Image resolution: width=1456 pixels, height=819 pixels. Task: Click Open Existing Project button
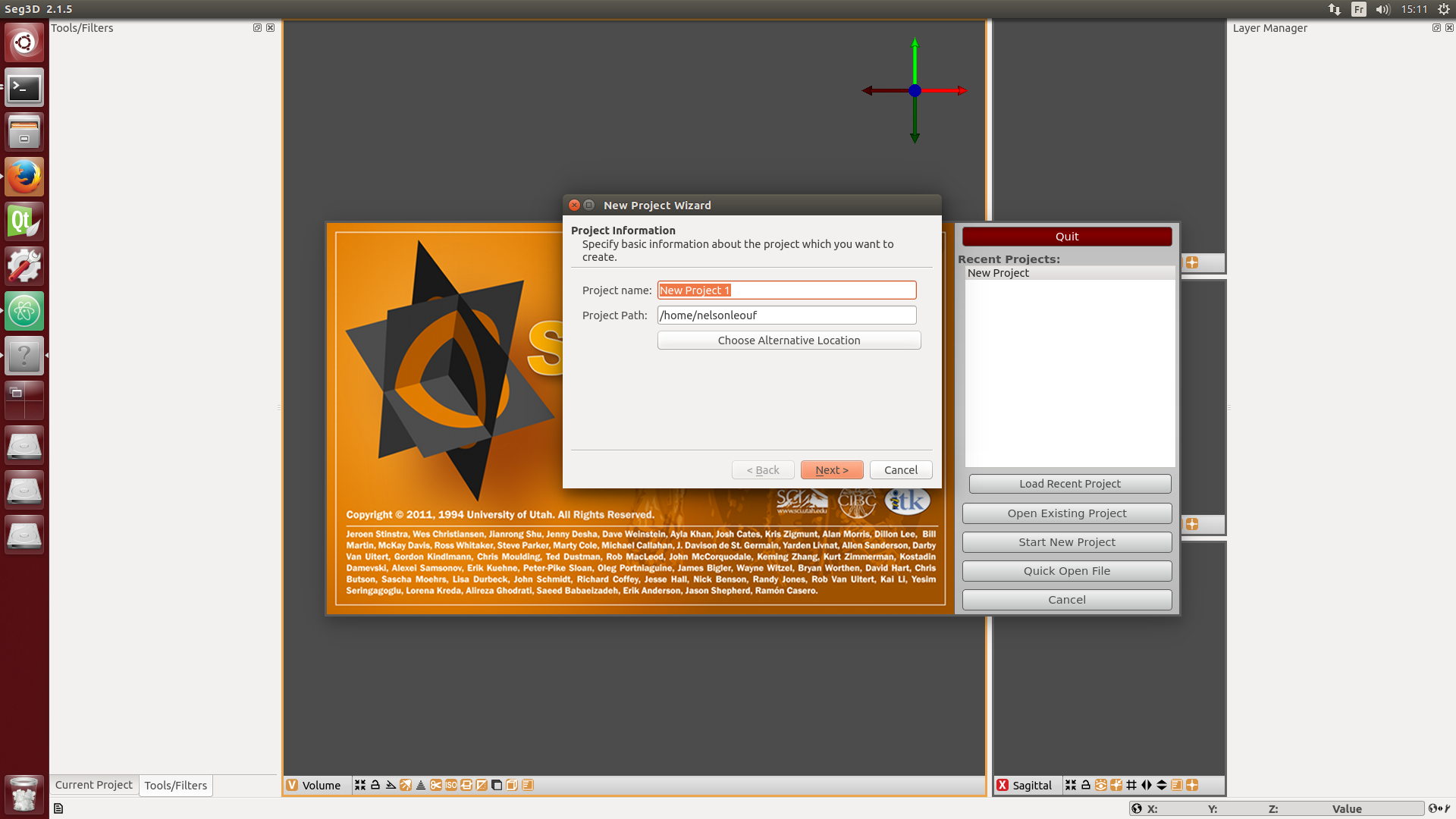(x=1067, y=513)
